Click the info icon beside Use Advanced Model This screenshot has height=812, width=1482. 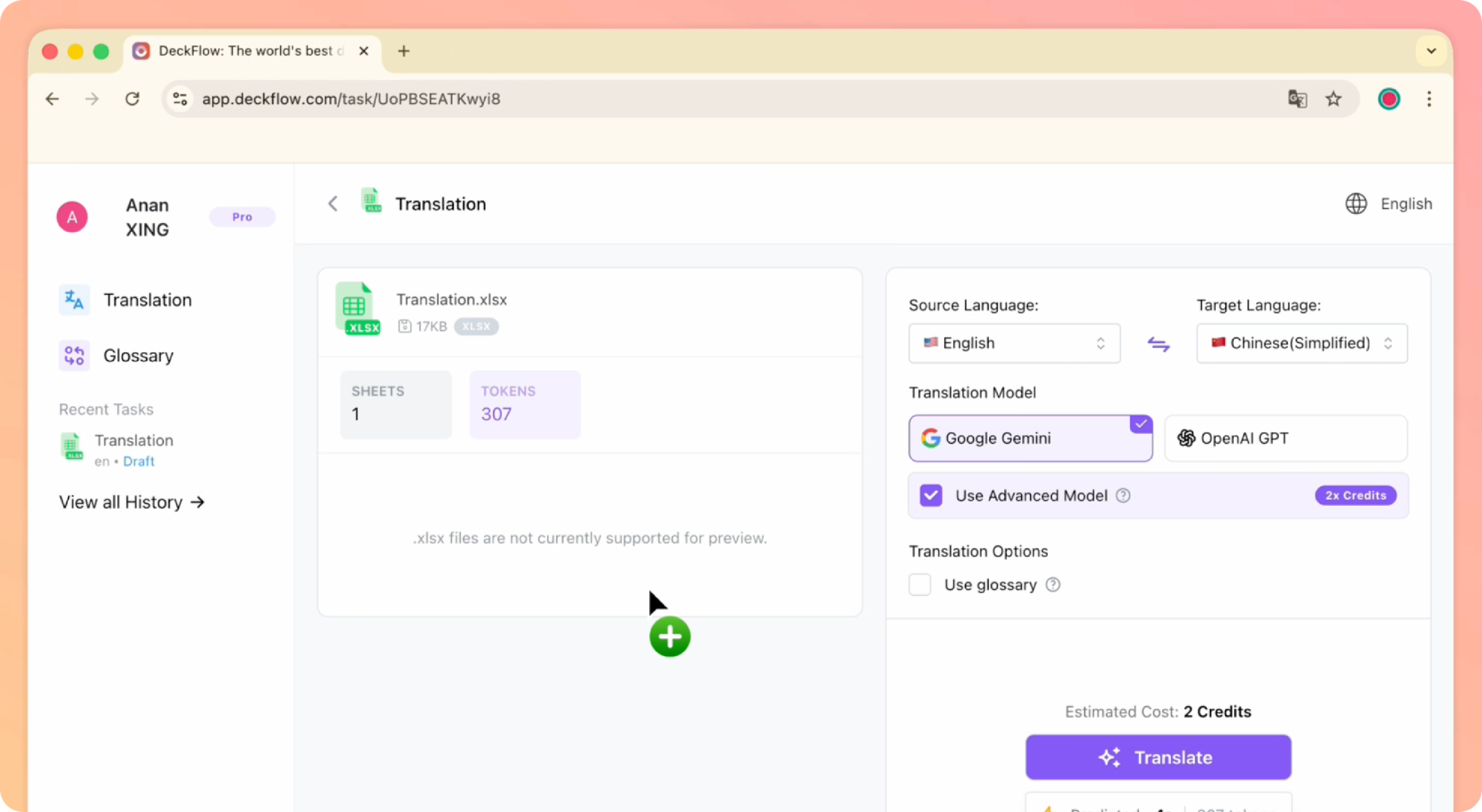[1123, 496]
